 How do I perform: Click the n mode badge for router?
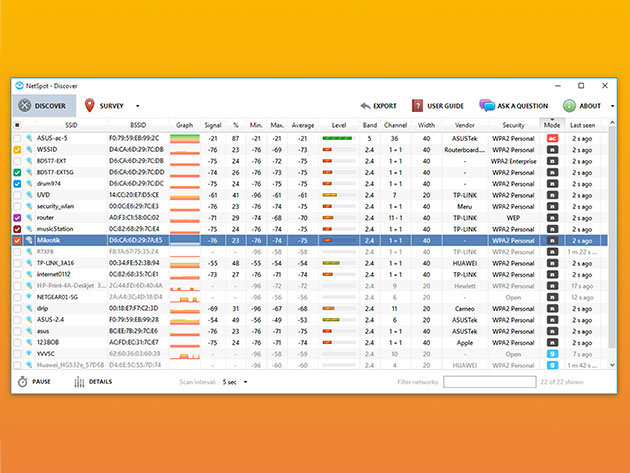(x=552, y=218)
